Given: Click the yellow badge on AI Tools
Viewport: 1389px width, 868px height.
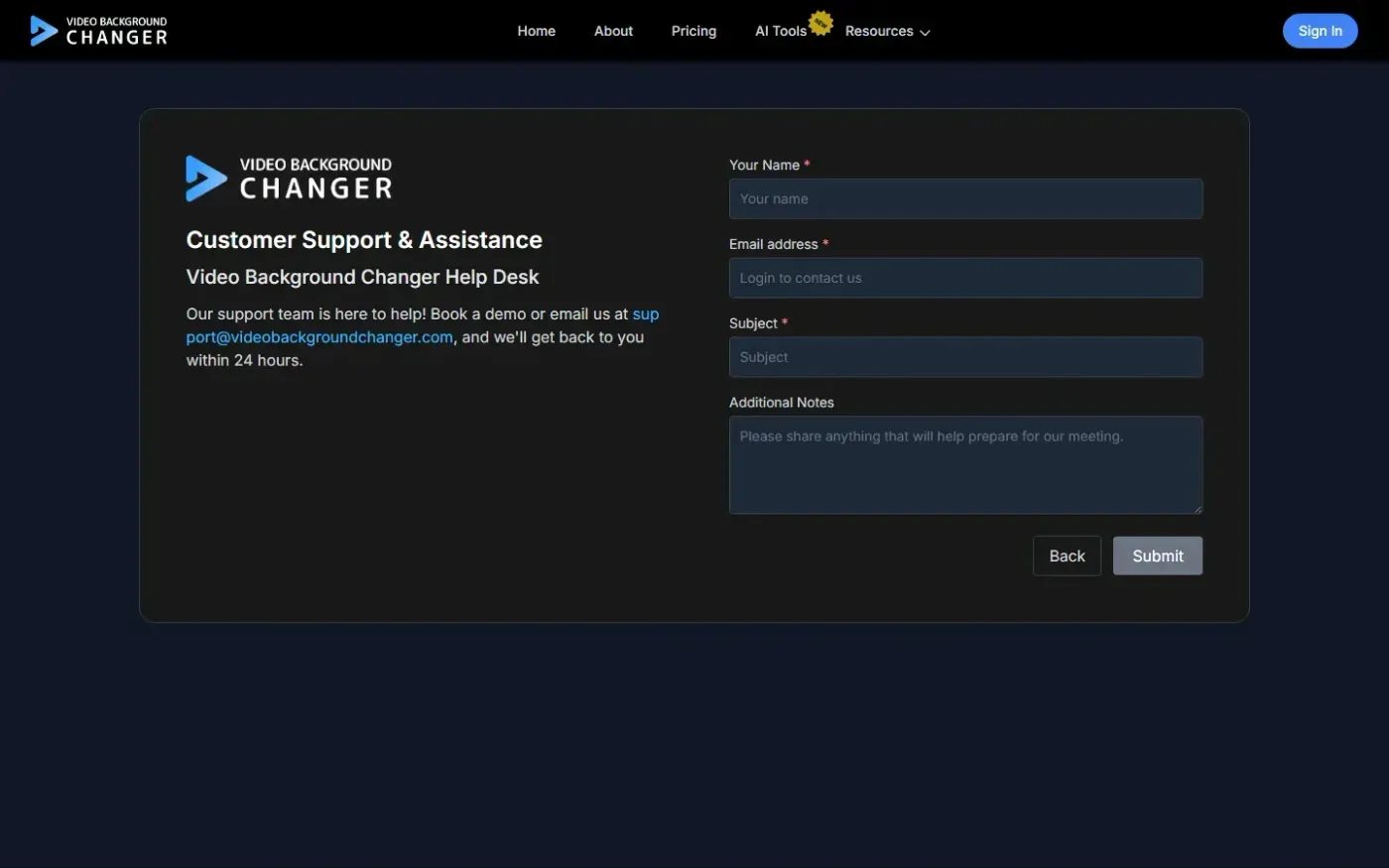Looking at the screenshot, I should 821,23.
